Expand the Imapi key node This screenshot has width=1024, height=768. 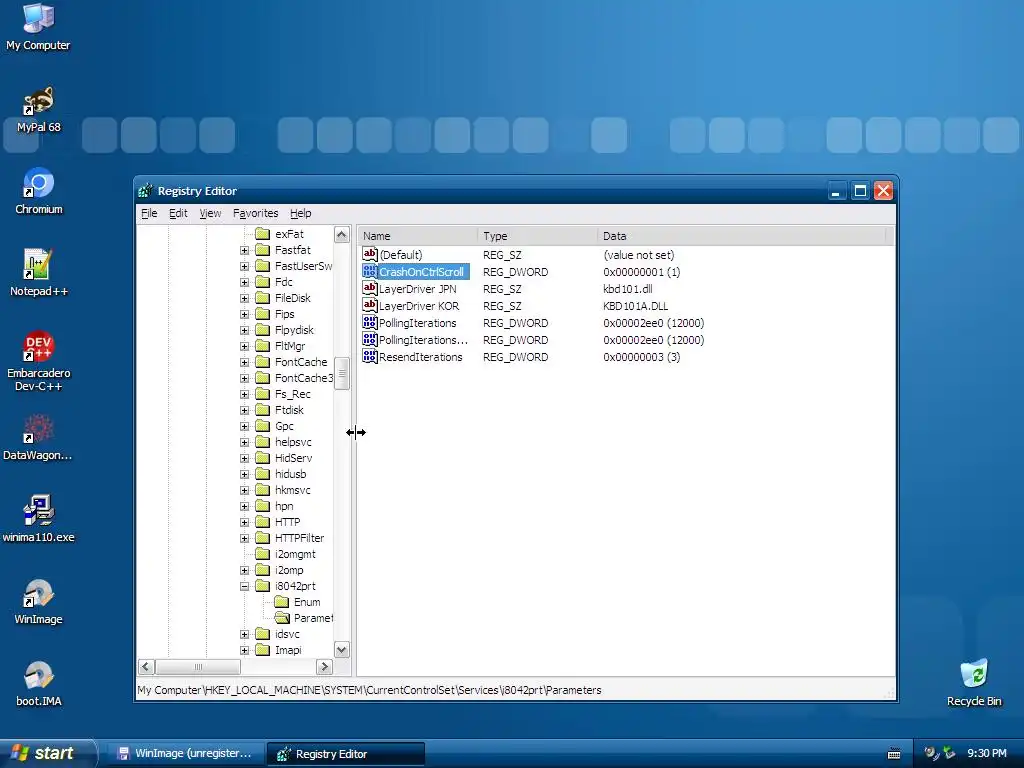pyautogui.click(x=244, y=650)
